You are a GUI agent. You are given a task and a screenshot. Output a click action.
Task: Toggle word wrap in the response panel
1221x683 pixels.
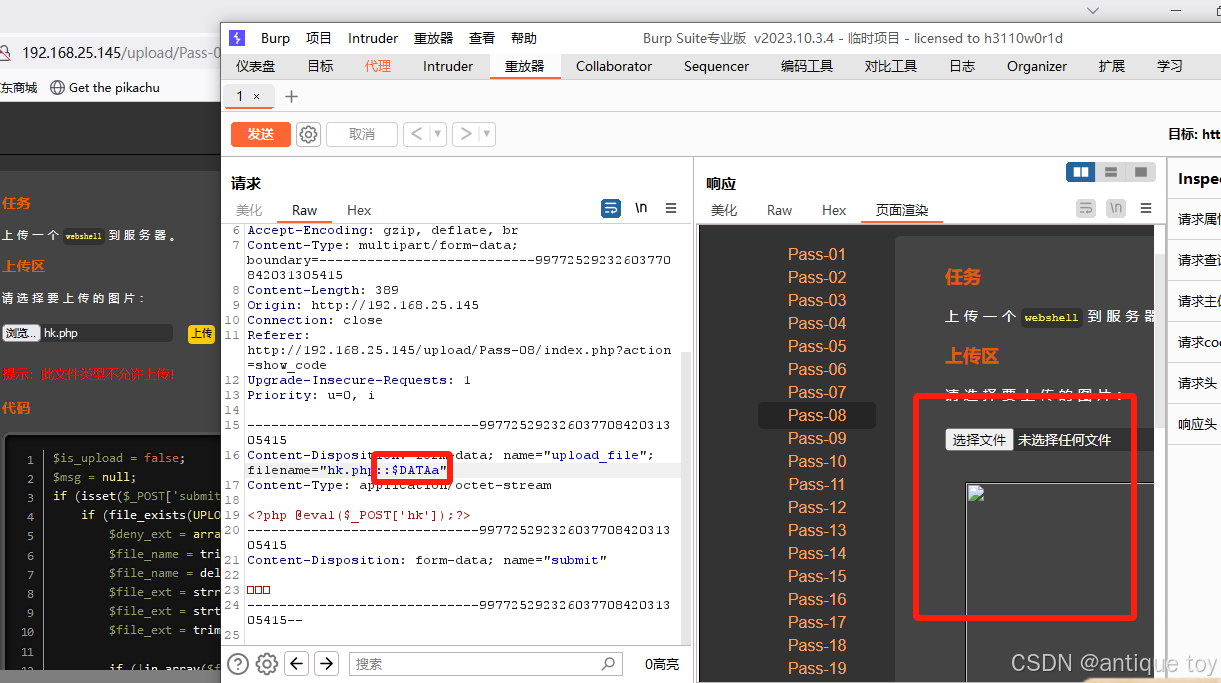coord(1086,208)
